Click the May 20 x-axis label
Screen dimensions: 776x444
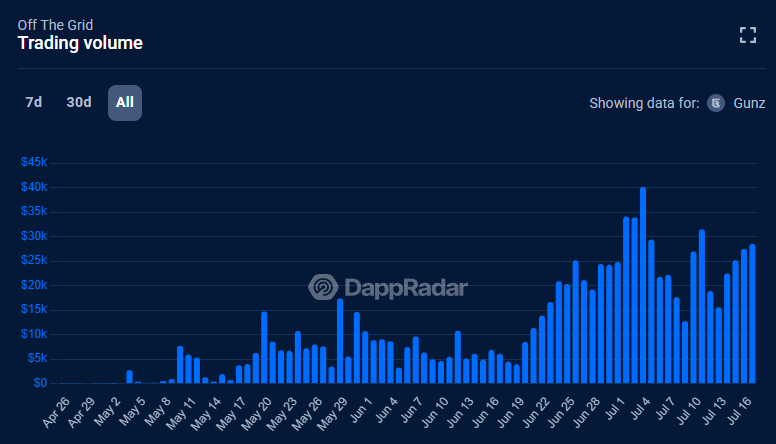256,413
